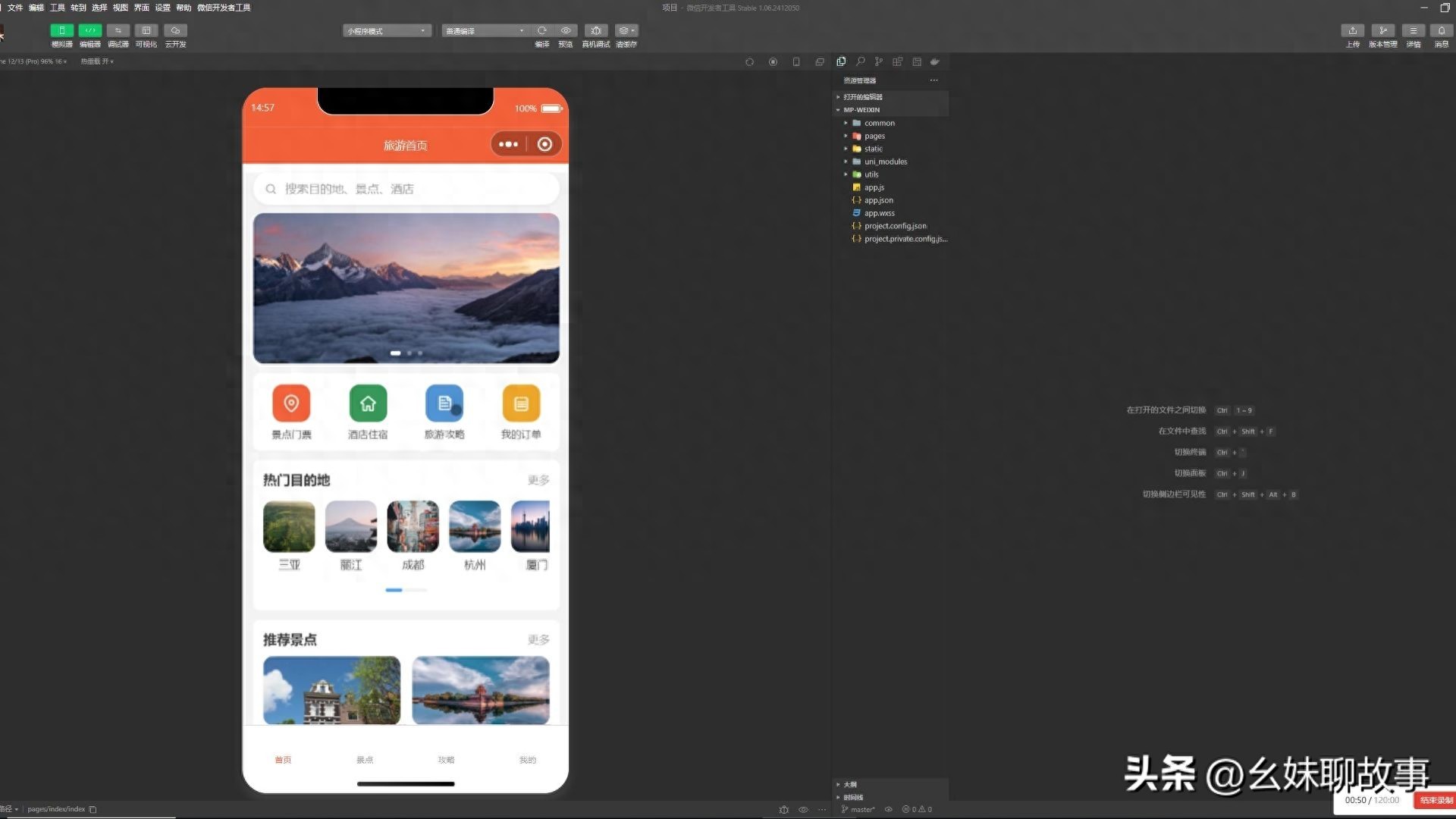Open 云开发 cloud development

point(175,30)
